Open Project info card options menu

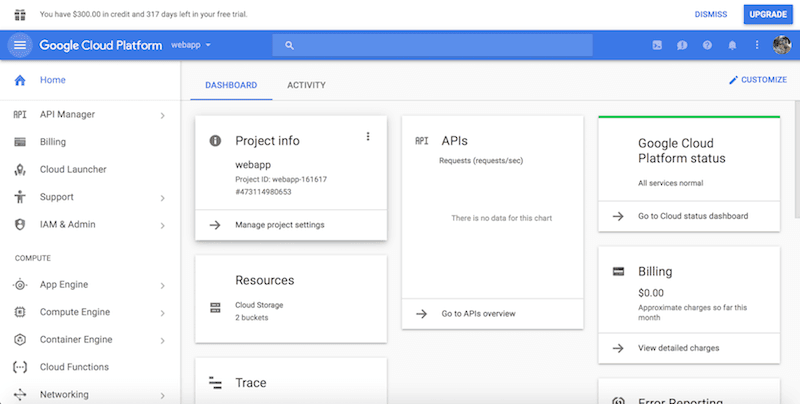click(x=368, y=137)
